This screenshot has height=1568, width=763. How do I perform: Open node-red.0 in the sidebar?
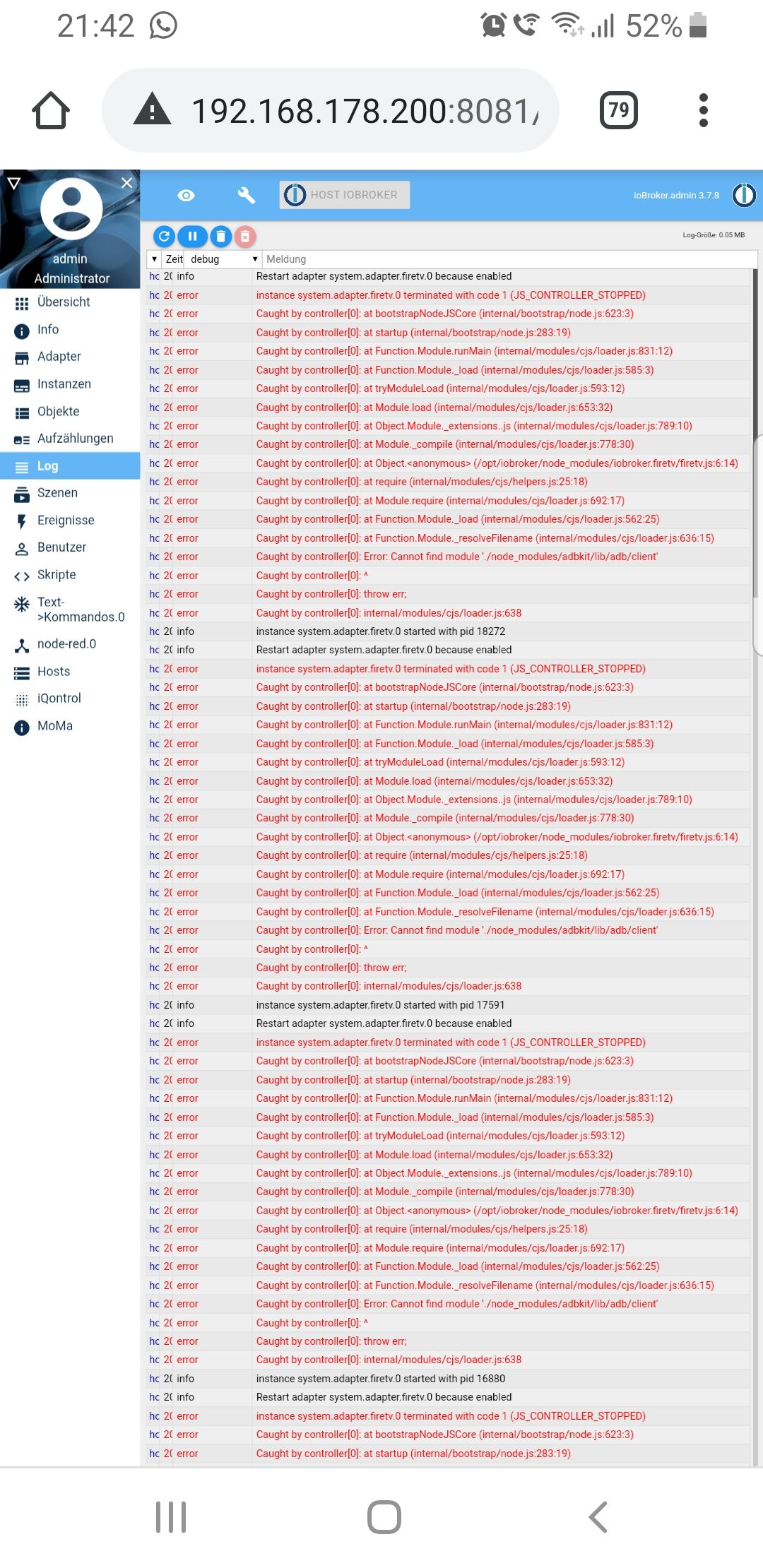click(x=70, y=644)
